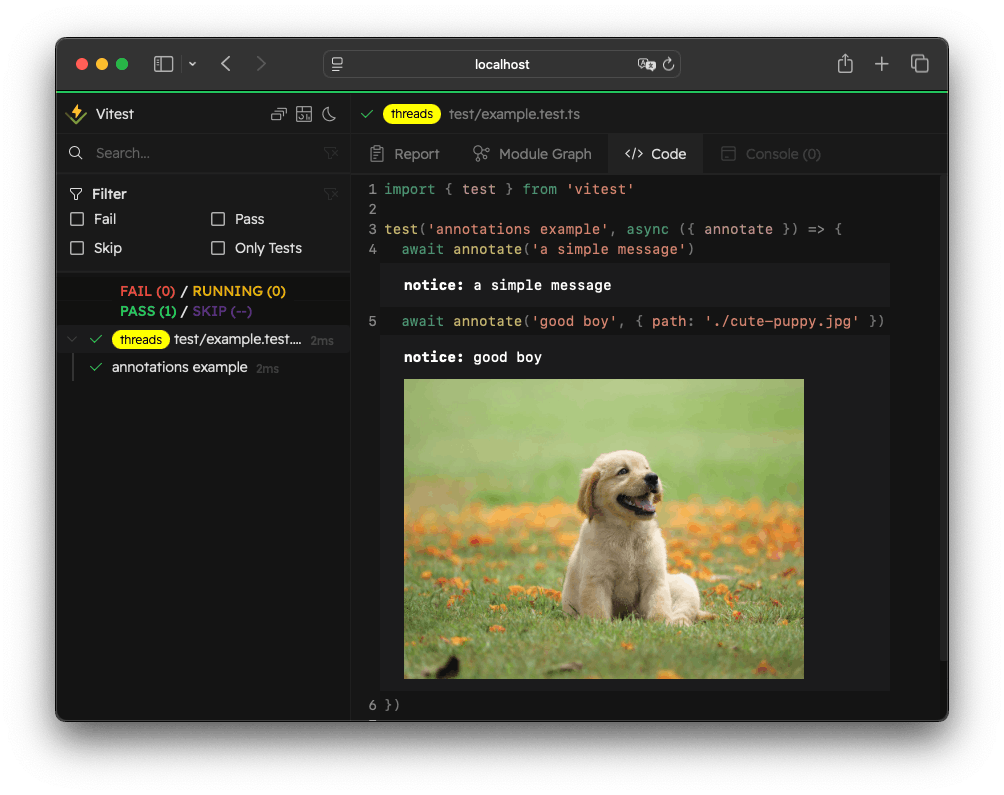The width and height of the screenshot is (1004, 795).
Task: Click the collapse-all tests icon next to Vitest
Action: (278, 114)
